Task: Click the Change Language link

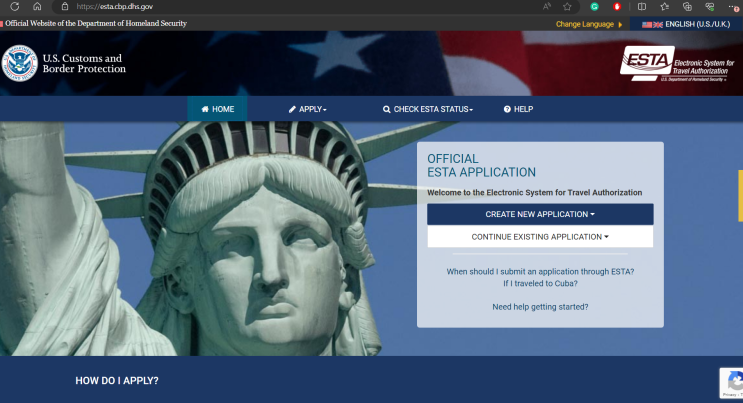Action: pyautogui.click(x=585, y=24)
